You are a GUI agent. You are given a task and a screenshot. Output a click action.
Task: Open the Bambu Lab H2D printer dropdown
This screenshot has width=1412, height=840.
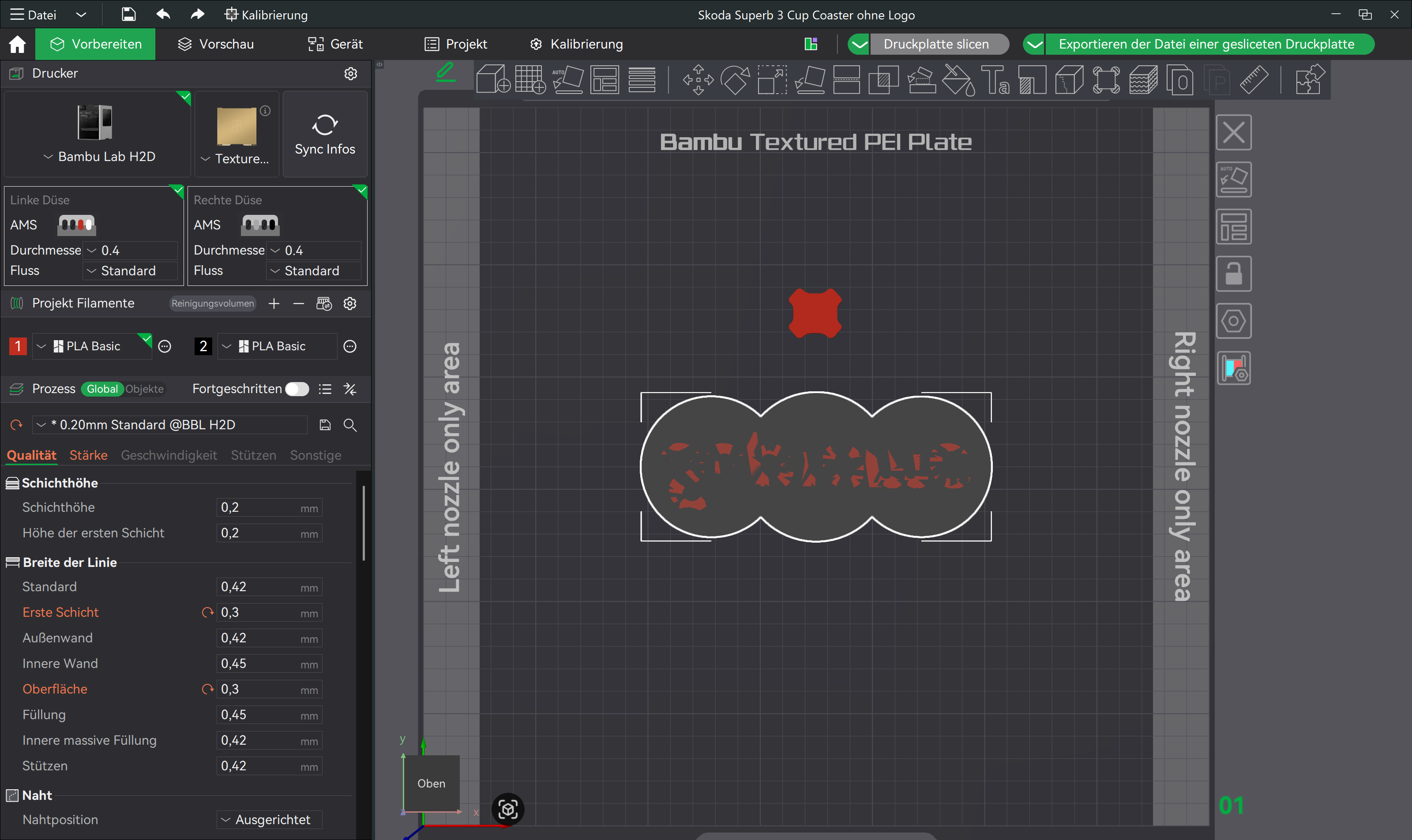99,156
